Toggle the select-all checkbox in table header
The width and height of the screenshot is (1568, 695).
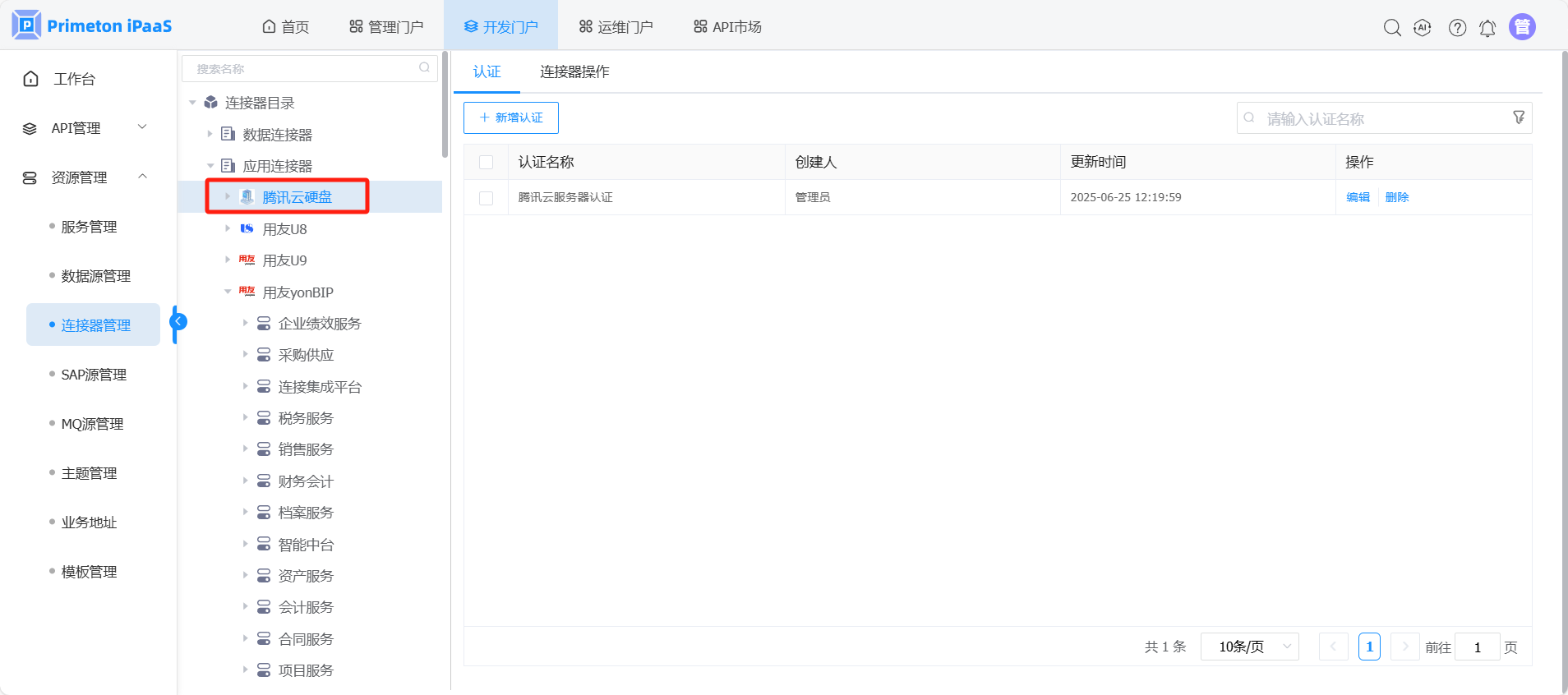tap(487, 162)
